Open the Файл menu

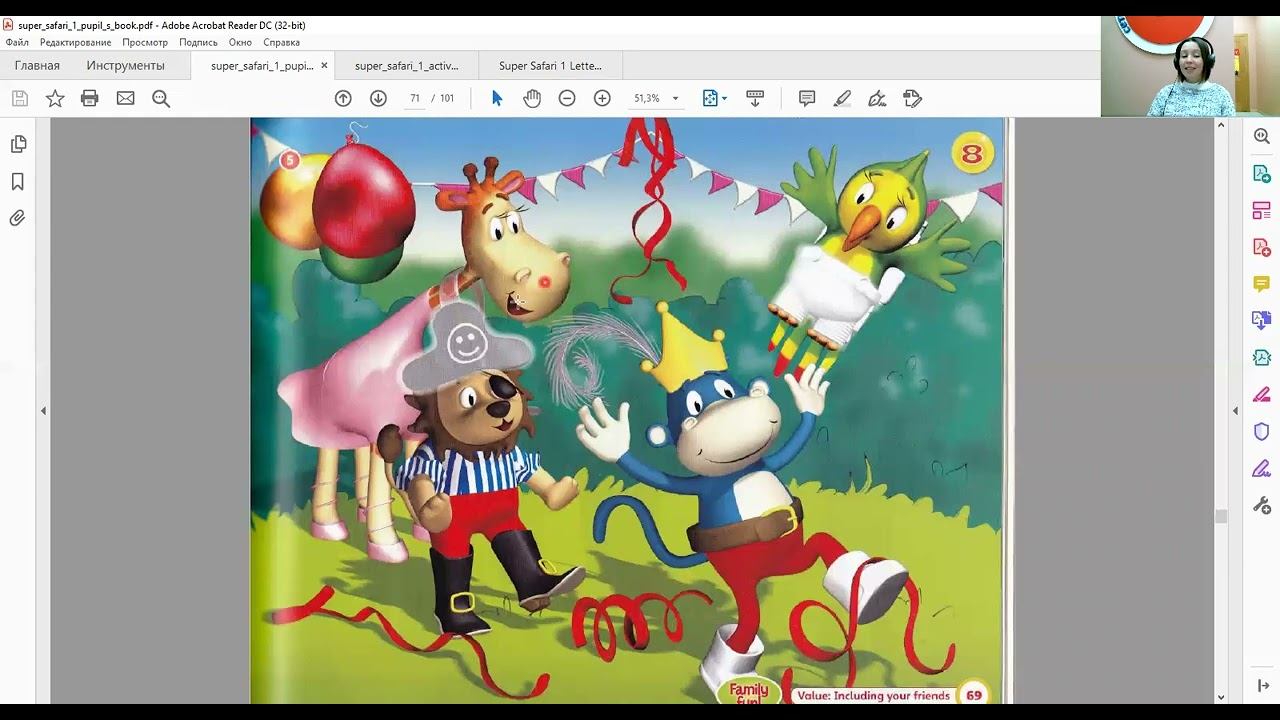coord(17,42)
